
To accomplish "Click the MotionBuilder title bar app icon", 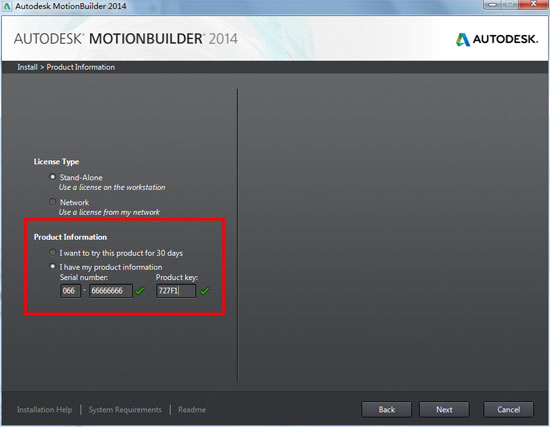I will tap(7, 6).
